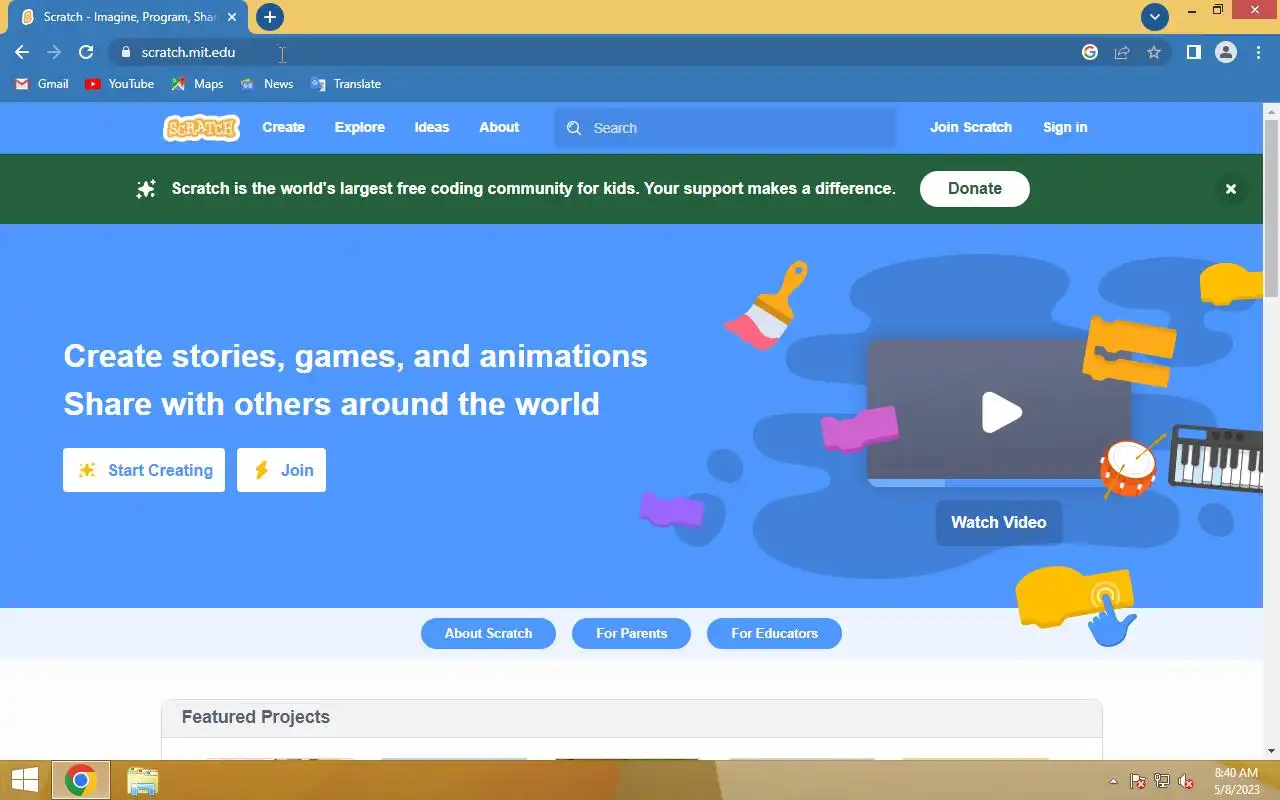Bookmark this page with star

1154,52
